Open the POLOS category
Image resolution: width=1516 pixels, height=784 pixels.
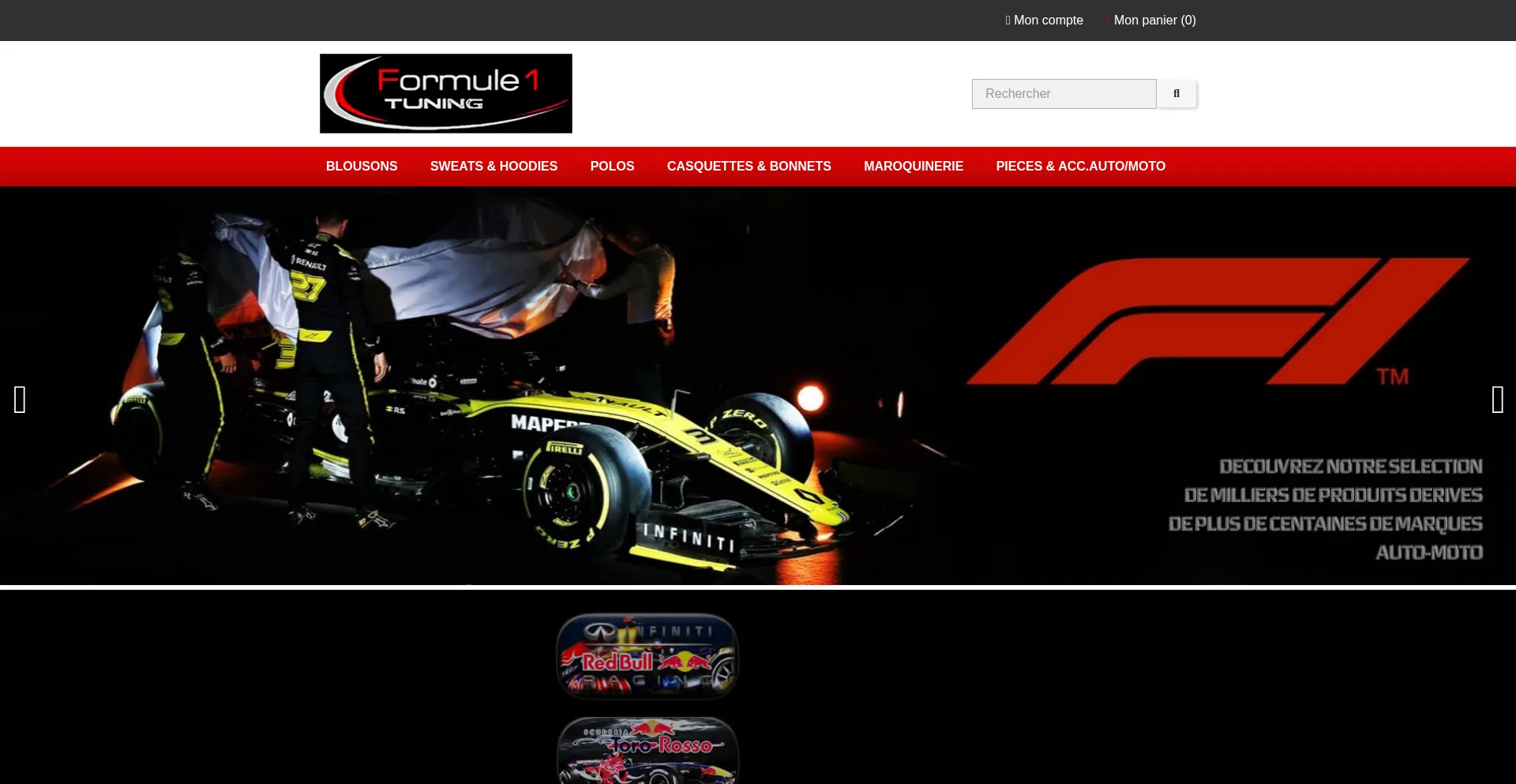coord(612,167)
